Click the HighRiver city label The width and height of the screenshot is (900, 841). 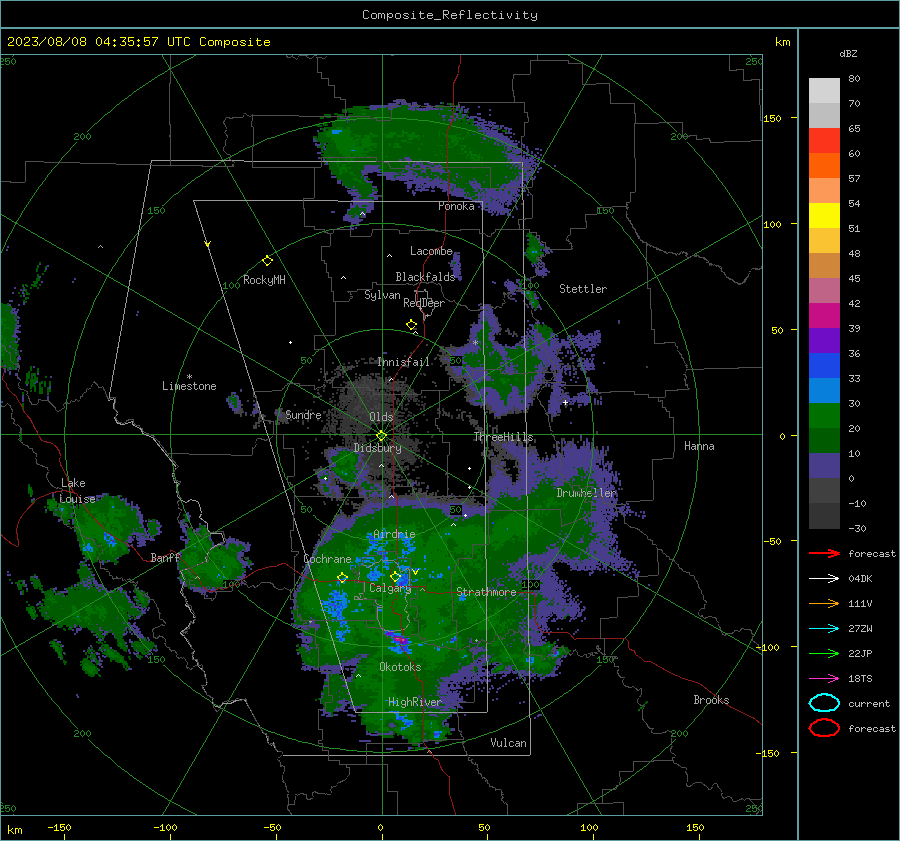414,702
